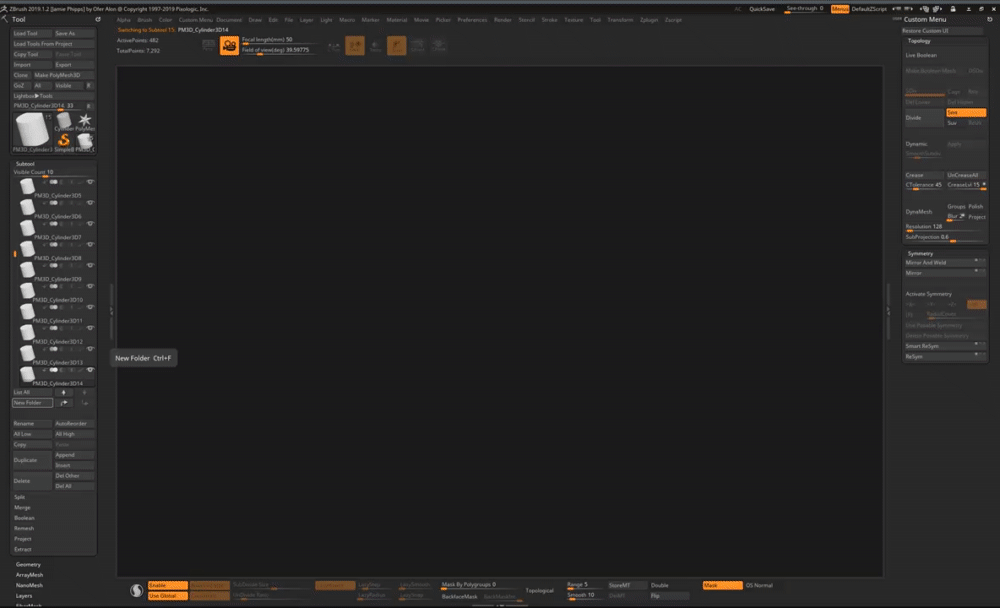Click Make PolyMesh3D button

point(63,75)
